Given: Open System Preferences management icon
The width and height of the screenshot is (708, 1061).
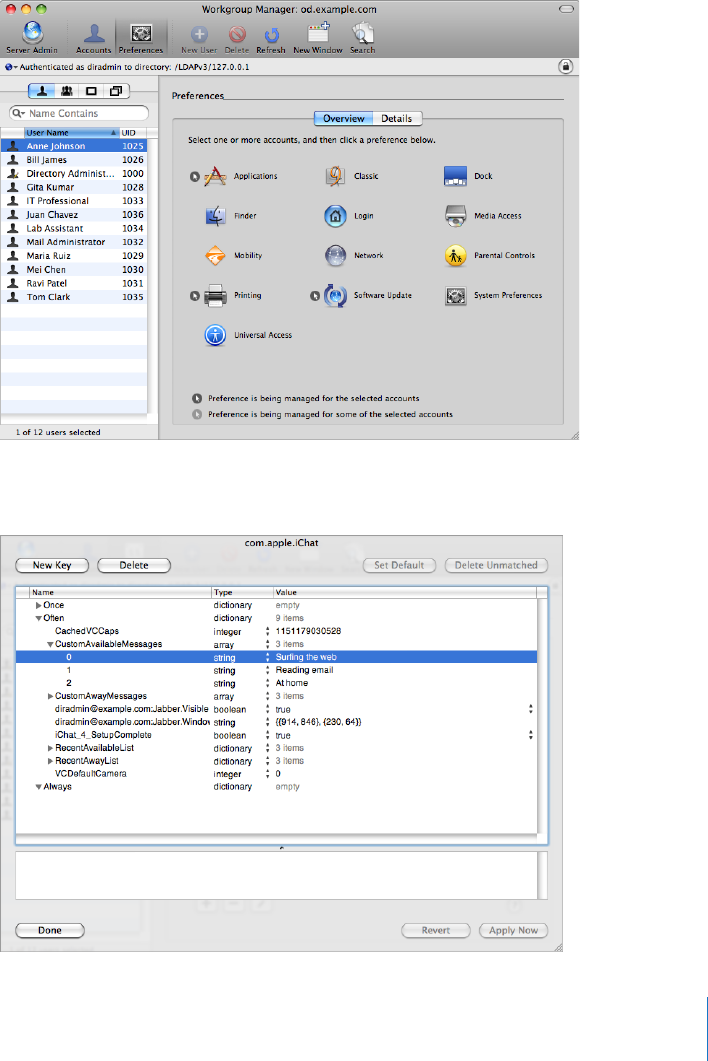Looking at the screenshot, I should [456, 296].
